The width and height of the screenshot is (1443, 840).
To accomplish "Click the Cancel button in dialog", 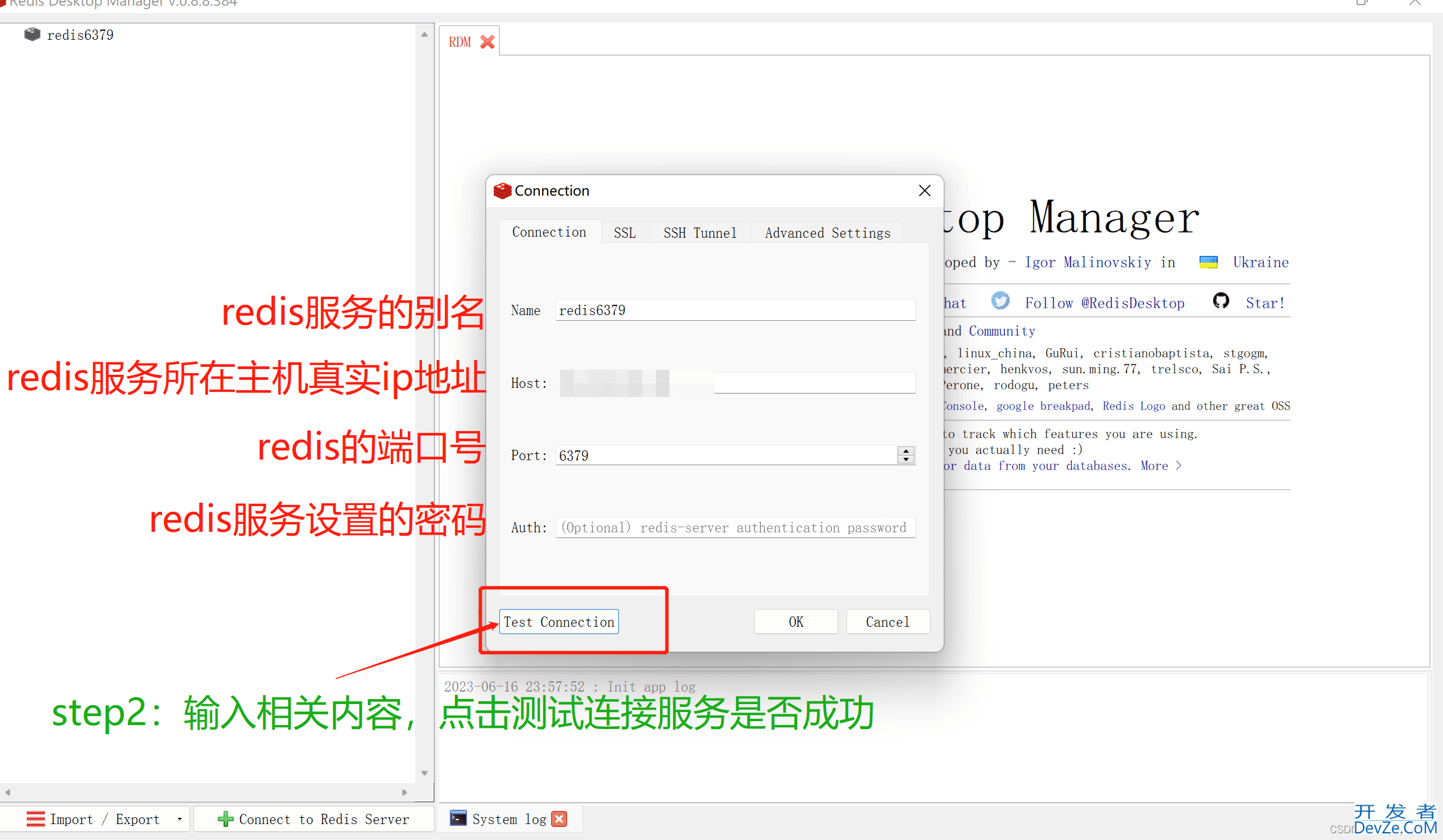I will (887, 622).
